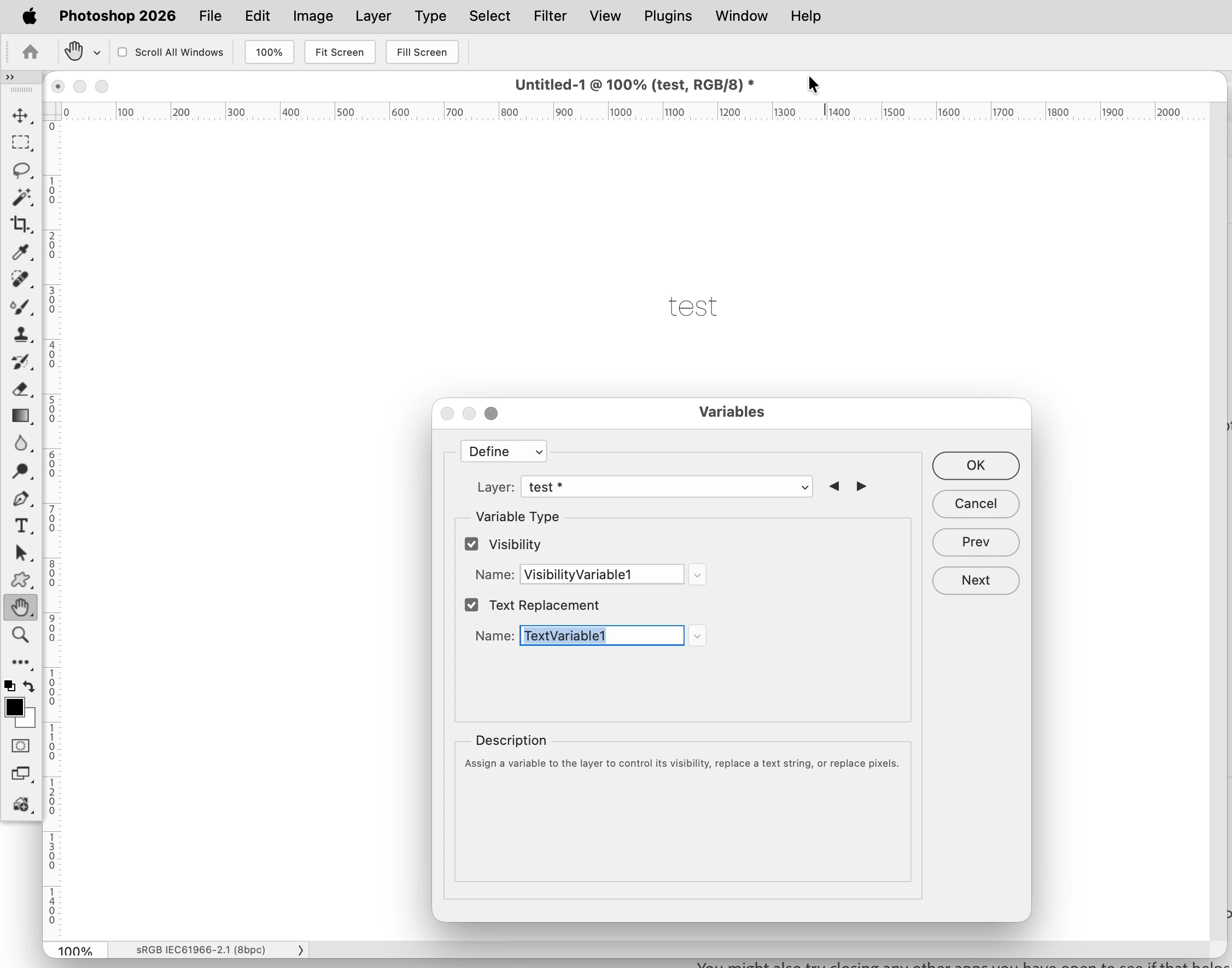This screenshot has height=968, width=1232.
Task: Open Hand tool preset picker arrow
Action: coord(97,53)
